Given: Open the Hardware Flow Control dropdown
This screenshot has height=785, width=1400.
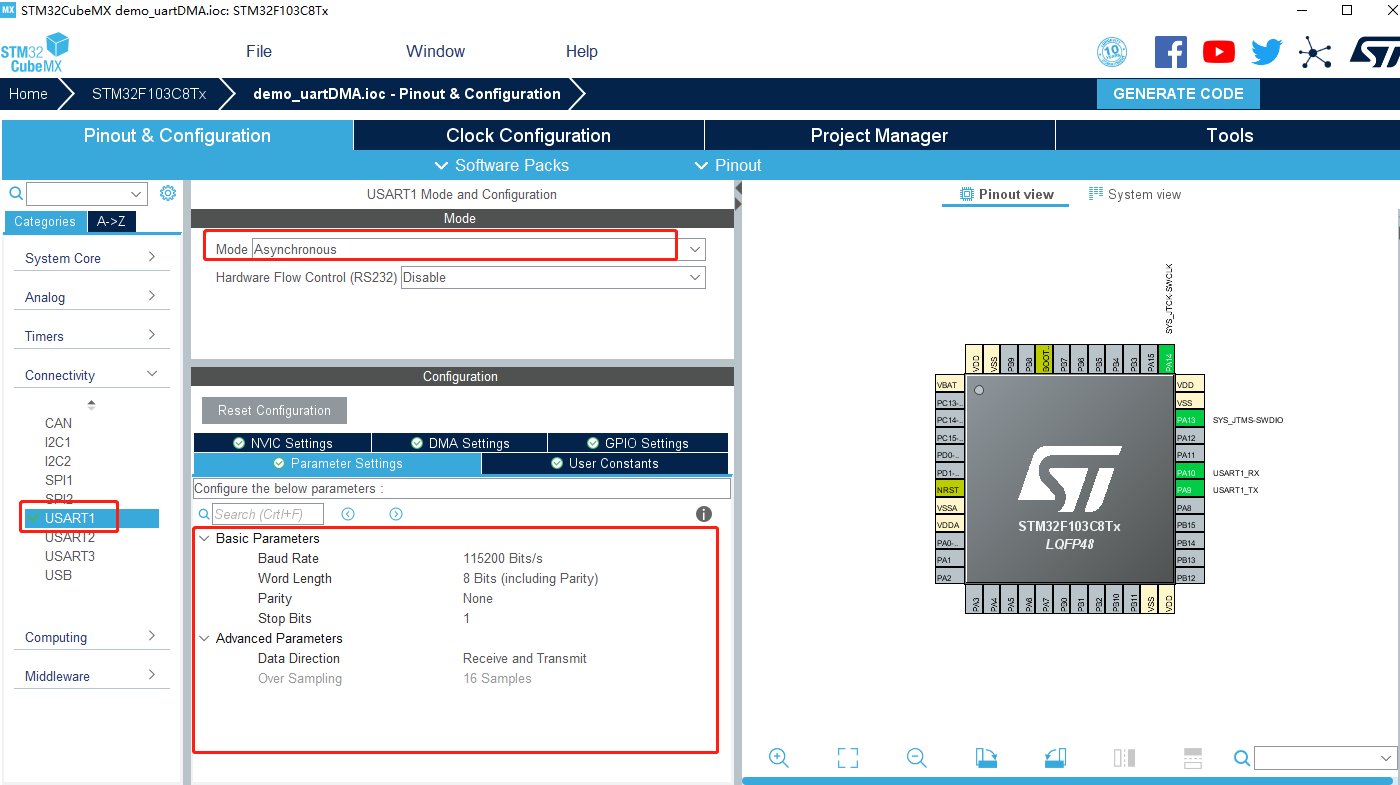Looking at the screenshot, I should click(x=693, y=277).
